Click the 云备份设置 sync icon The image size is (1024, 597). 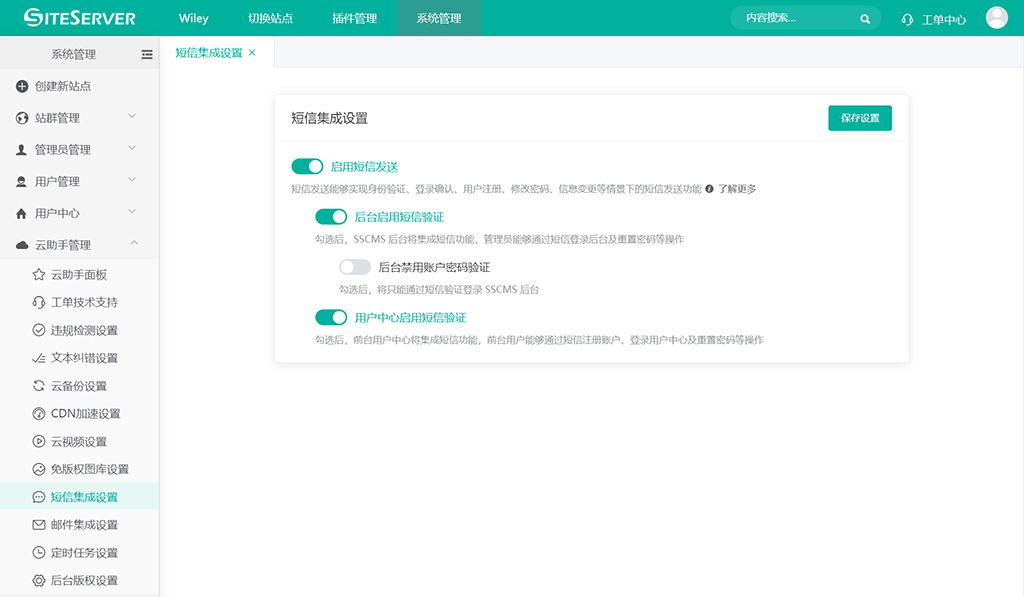[39, 386]
